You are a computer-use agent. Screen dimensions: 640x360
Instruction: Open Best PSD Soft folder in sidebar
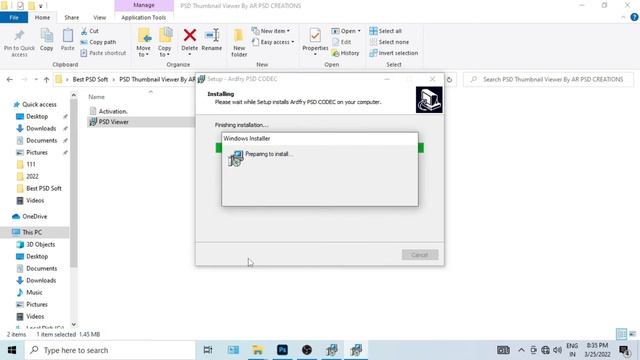(x=44, y=188)
